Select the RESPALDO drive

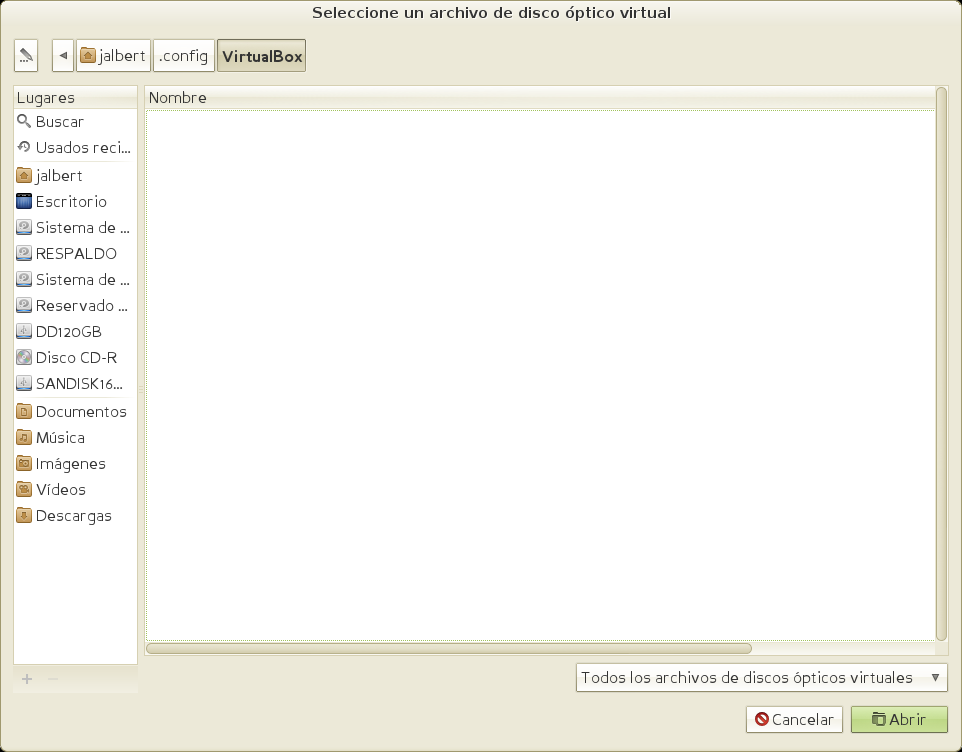tap(76, 254)
